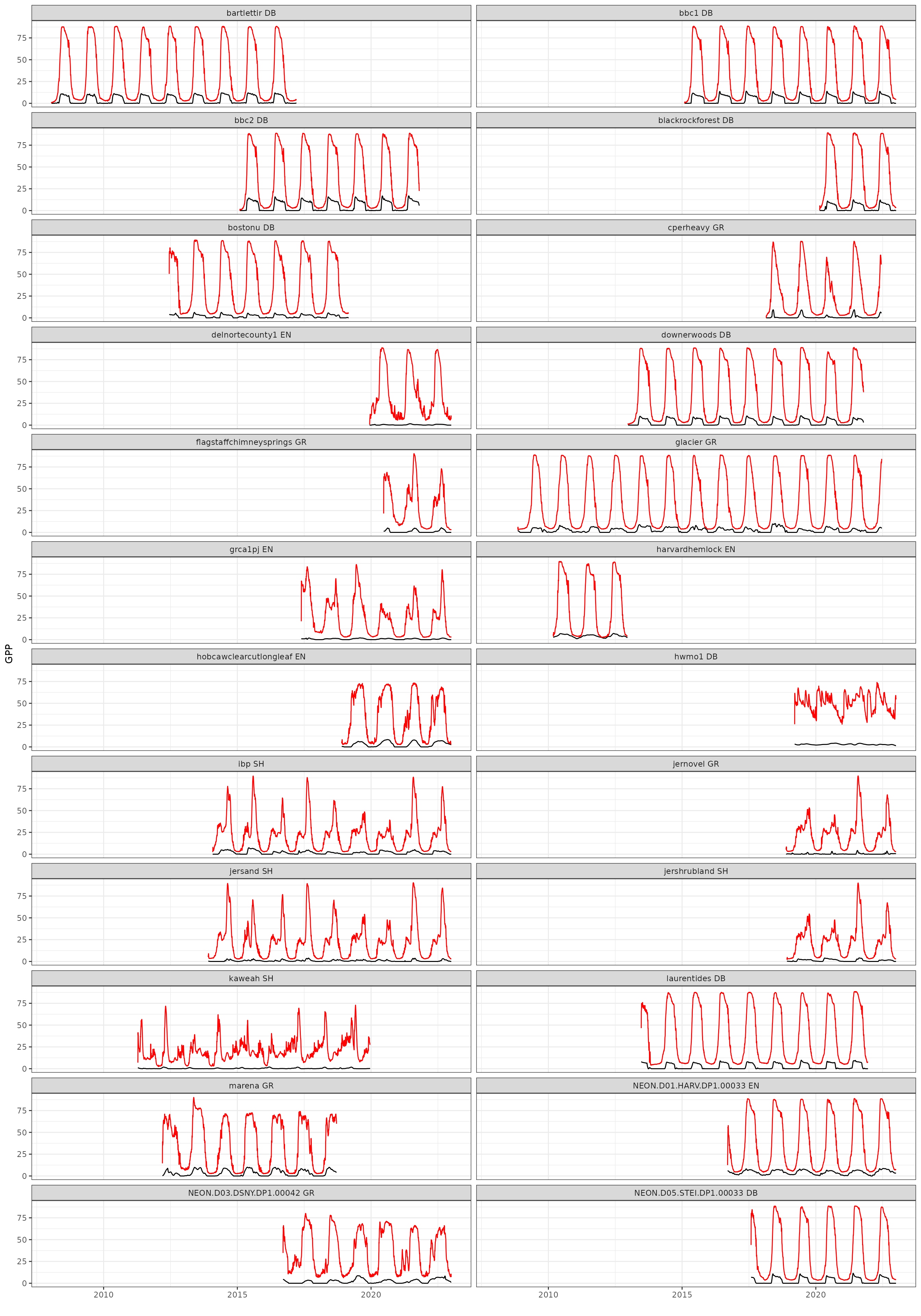Click the delnortecounty1 EN panel header
921x1316 pixels.
coord(251,334)
